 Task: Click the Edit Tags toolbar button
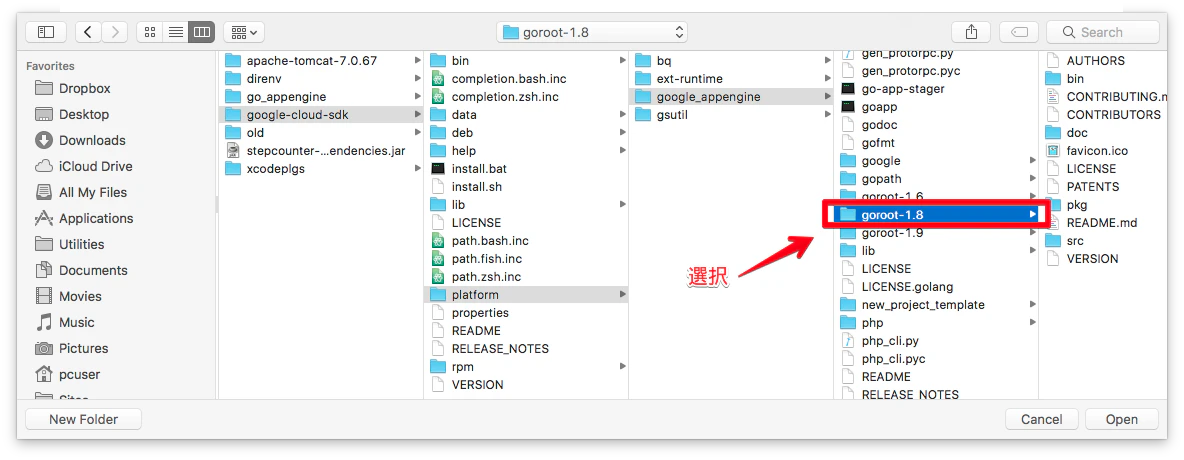1019,32
